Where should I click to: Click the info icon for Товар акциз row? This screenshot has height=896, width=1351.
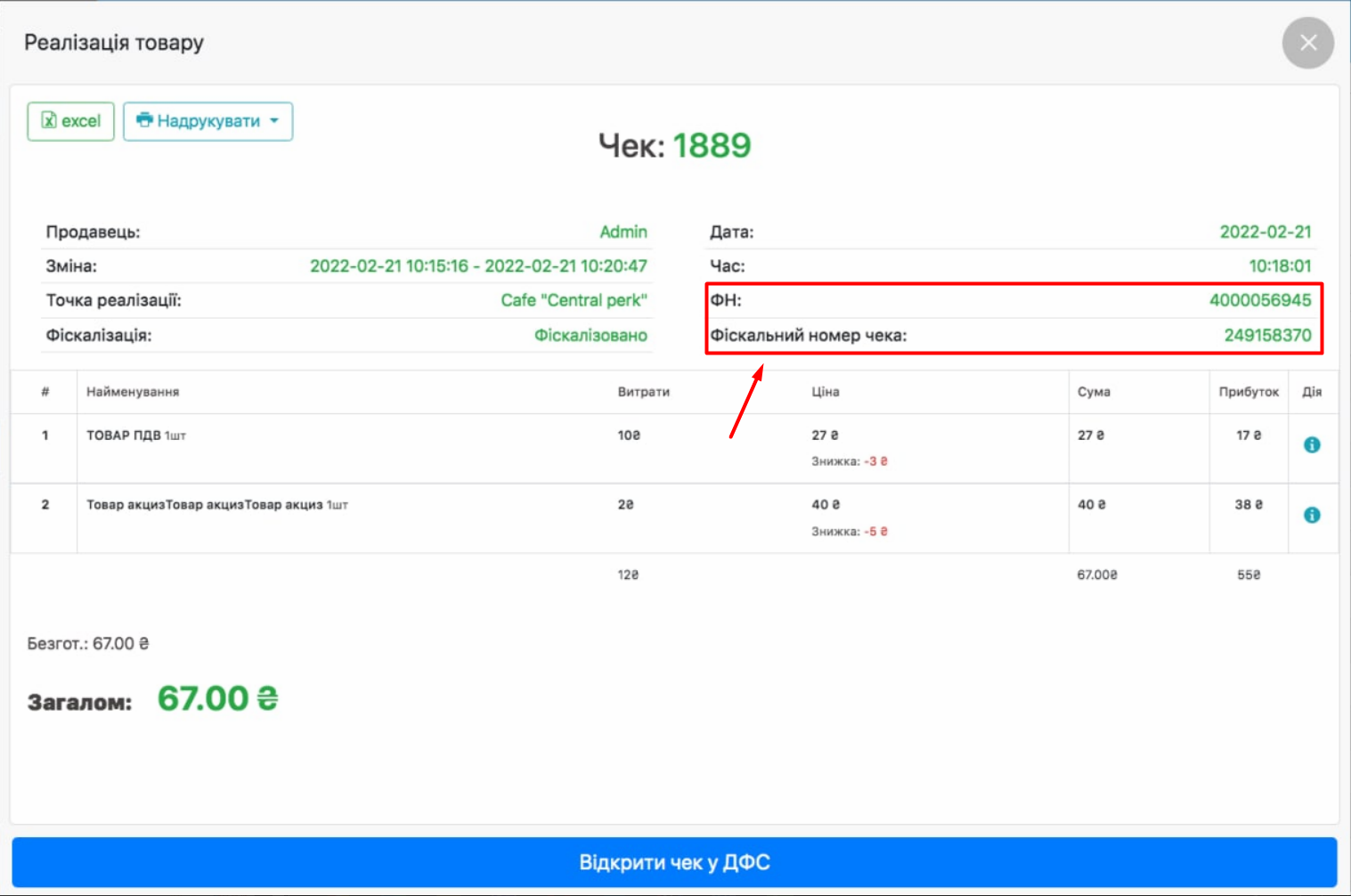1311,515
